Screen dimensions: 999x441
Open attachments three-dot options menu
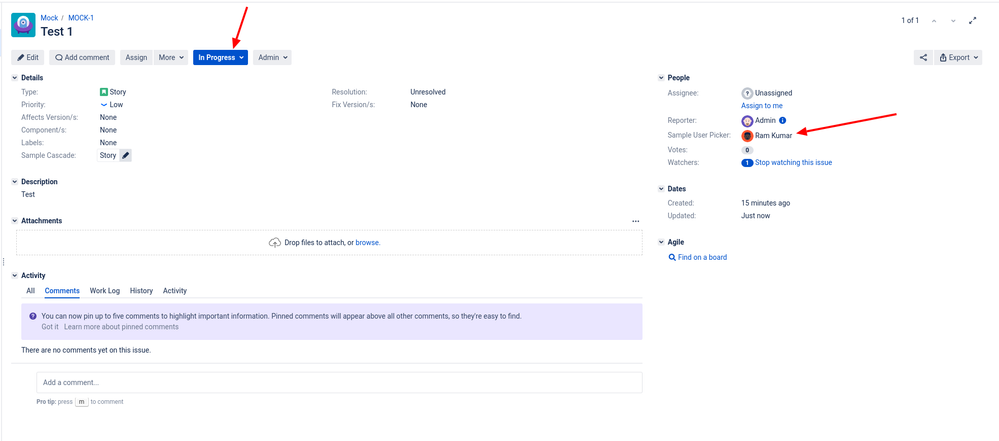point(635,221)
